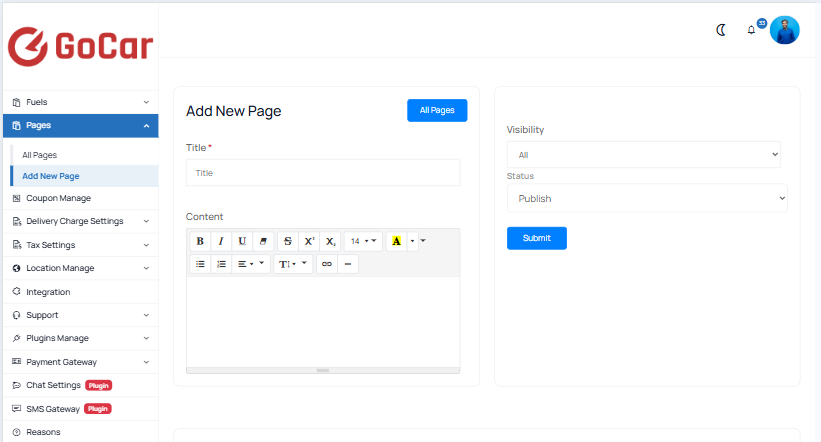This screenshot has width=821, height=442.
Task: Open the Visibility dropdown
Action: point(643,155)
